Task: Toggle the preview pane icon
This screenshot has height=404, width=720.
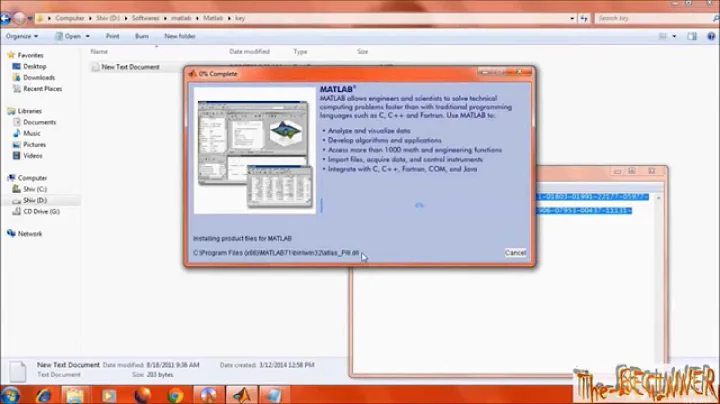Action: pos(692,36)
